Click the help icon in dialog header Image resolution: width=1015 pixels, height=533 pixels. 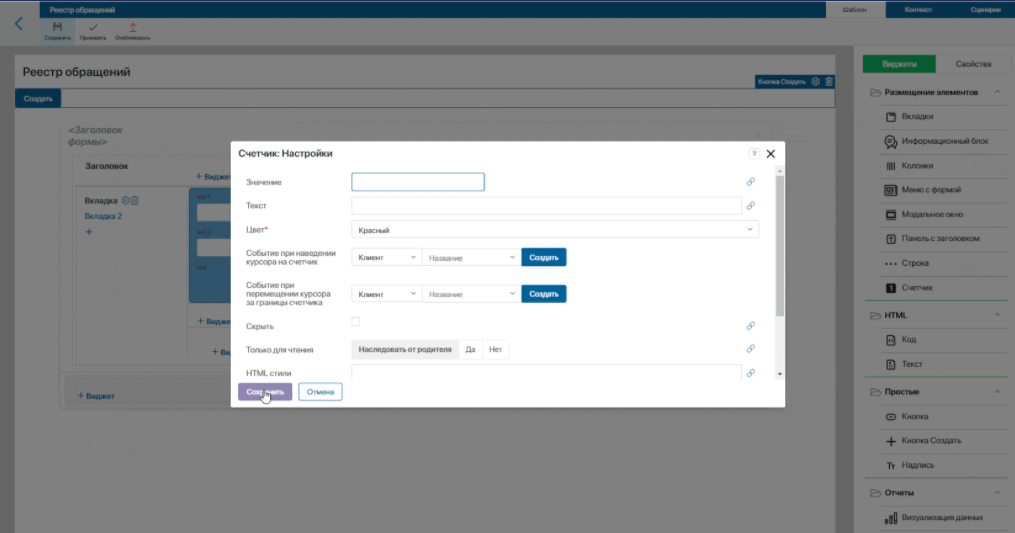pos(754,153)
